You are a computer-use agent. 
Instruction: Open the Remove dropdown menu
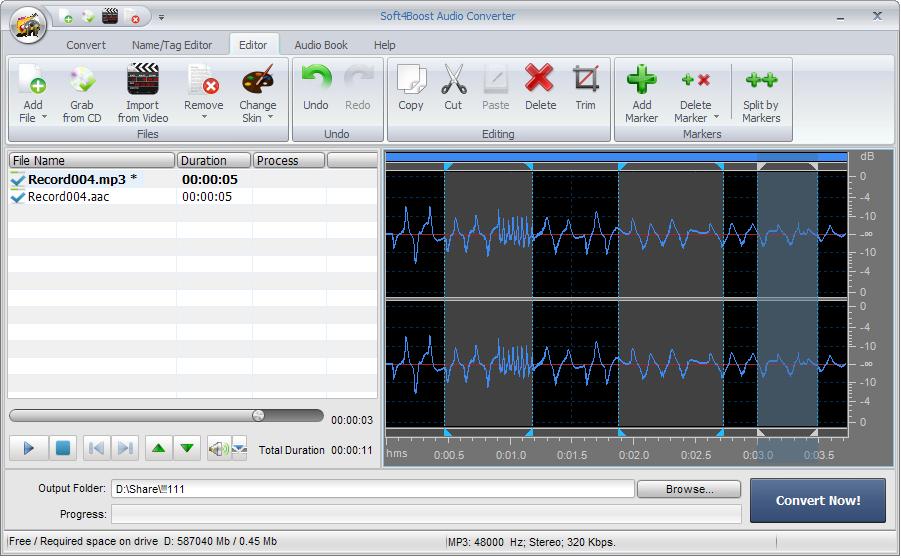(x=204, y=118)
